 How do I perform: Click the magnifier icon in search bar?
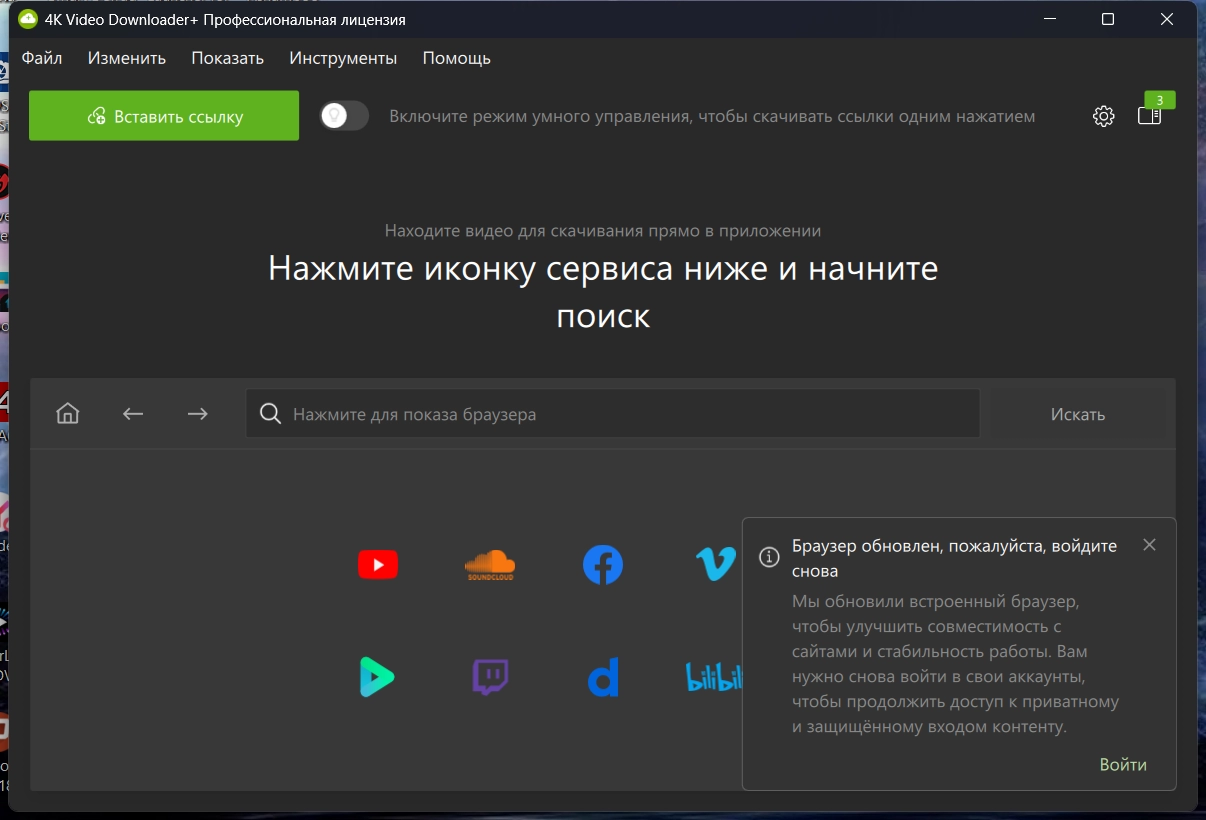(x=270, y=414)
